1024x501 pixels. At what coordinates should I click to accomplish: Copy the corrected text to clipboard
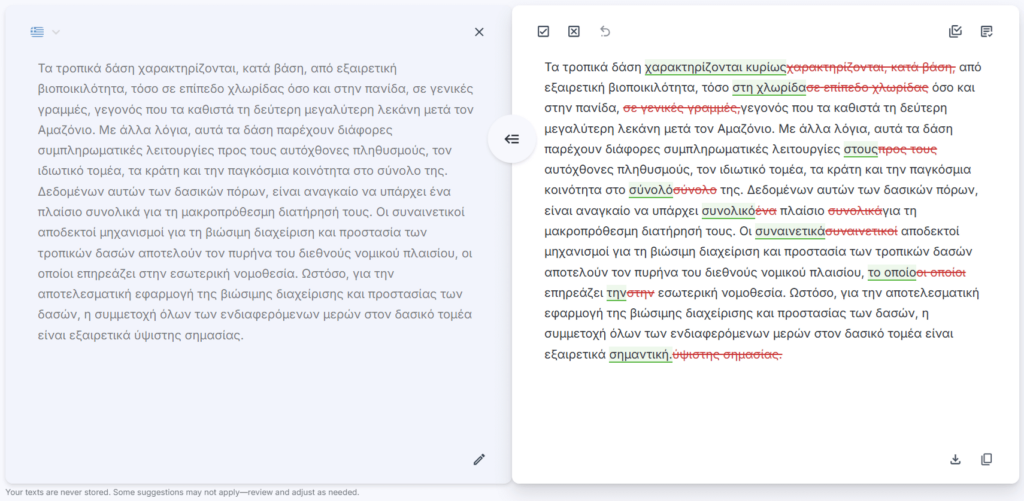coord(987,459)
